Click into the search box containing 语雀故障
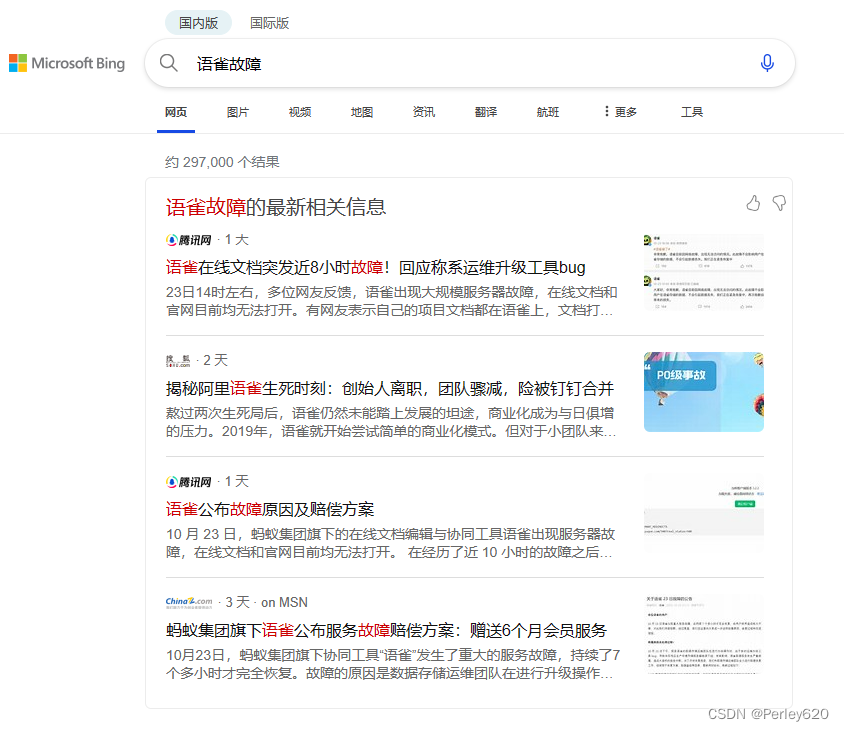Image resolution: width=844 pixels, height=731 pixels. pos(468,64)
